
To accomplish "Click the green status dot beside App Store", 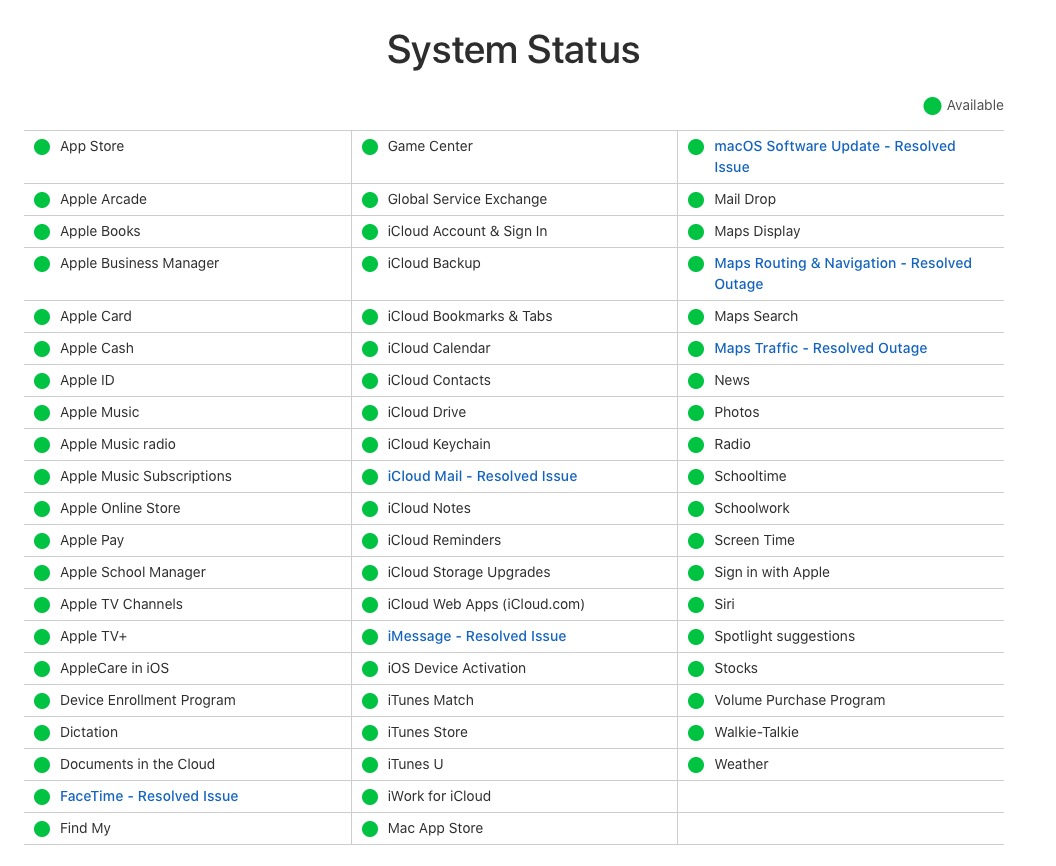I will (x=42, y=147).
